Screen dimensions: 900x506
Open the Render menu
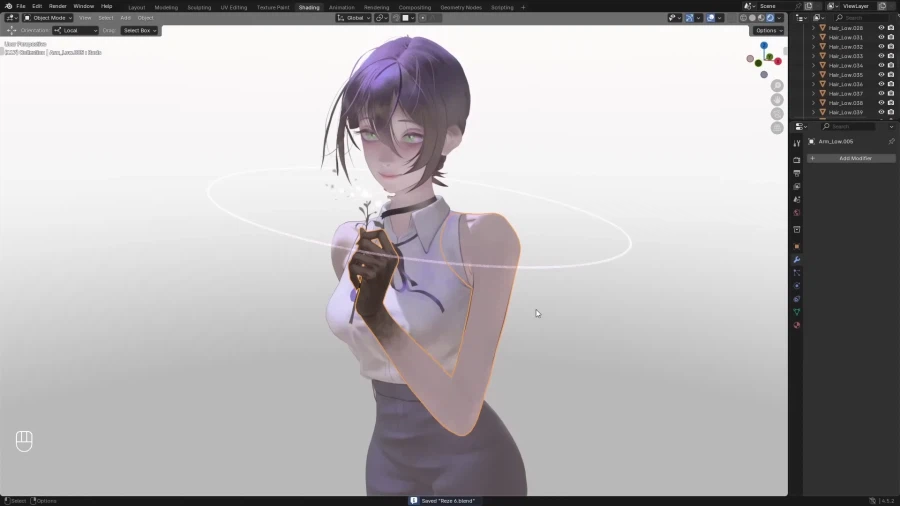coord(57,6)
